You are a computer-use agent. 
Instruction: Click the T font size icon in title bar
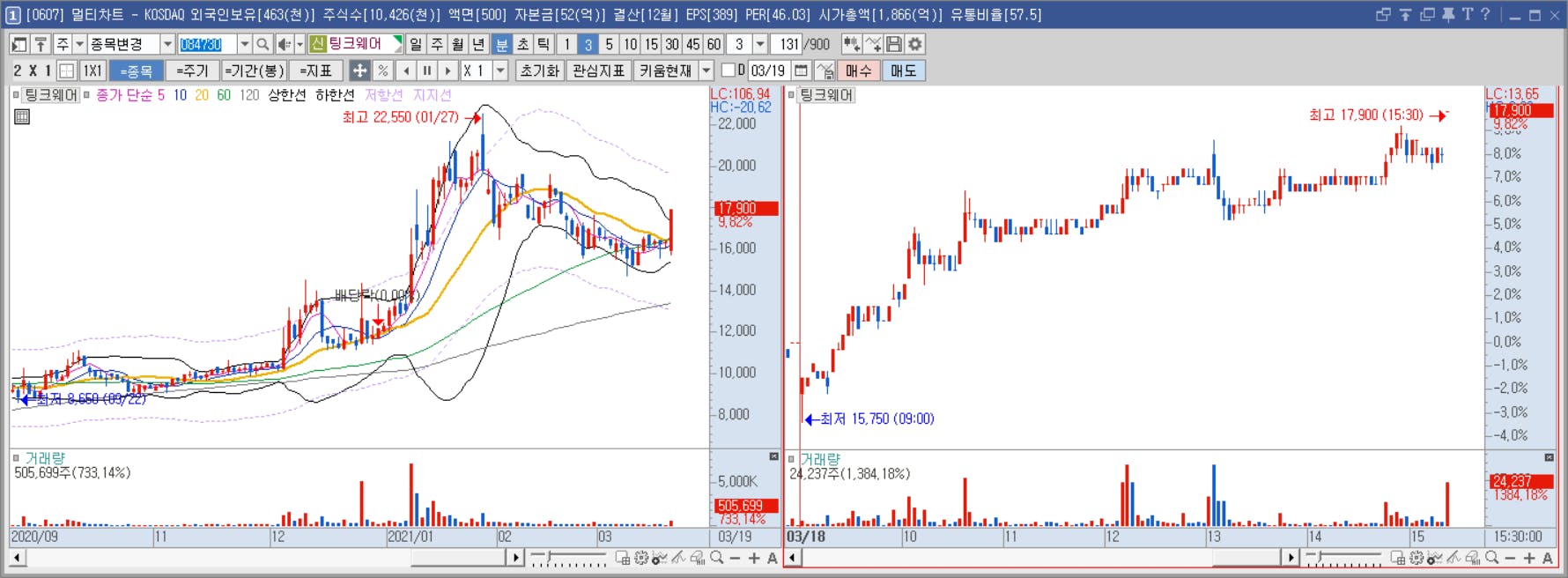pos(1467,14)
